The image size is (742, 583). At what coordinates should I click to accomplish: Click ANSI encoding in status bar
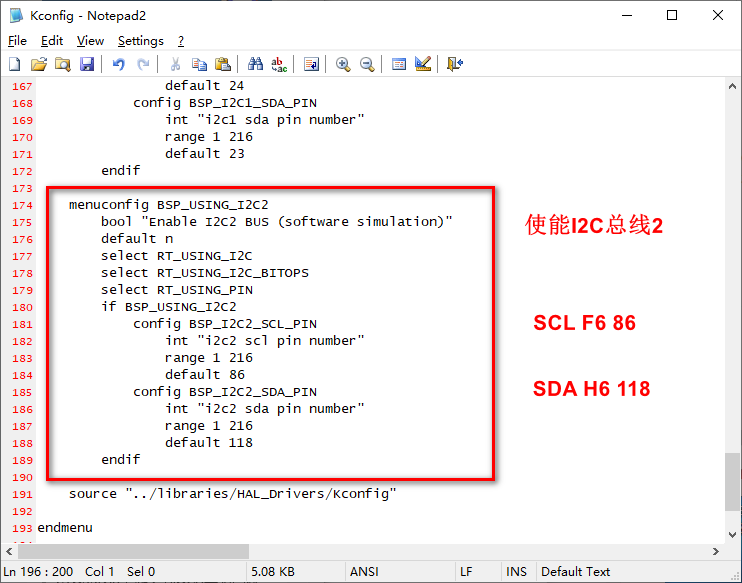(363, 572)
